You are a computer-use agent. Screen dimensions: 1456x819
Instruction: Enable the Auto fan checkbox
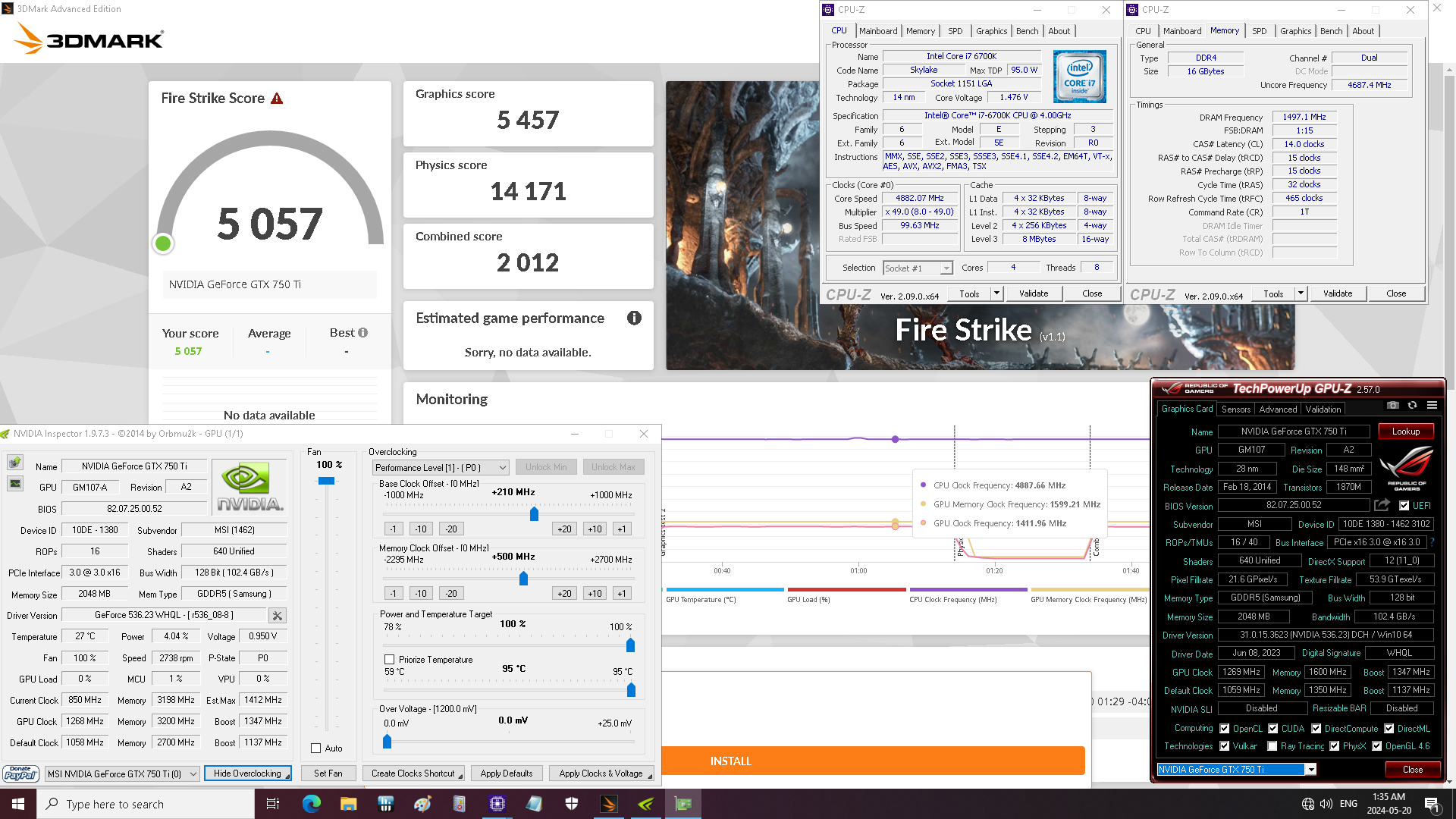tap(316, 748)
